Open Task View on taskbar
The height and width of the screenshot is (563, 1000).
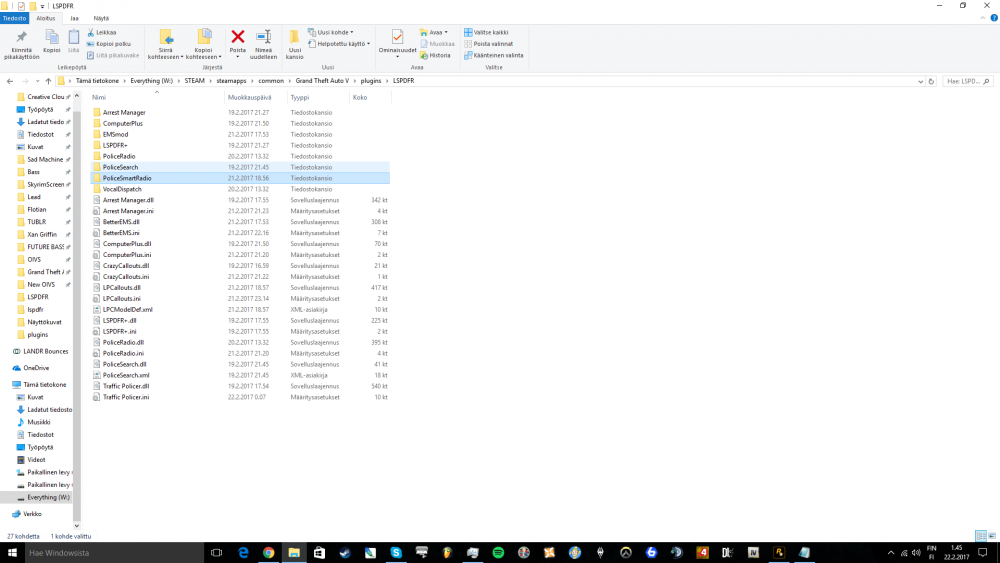[217, 553]
